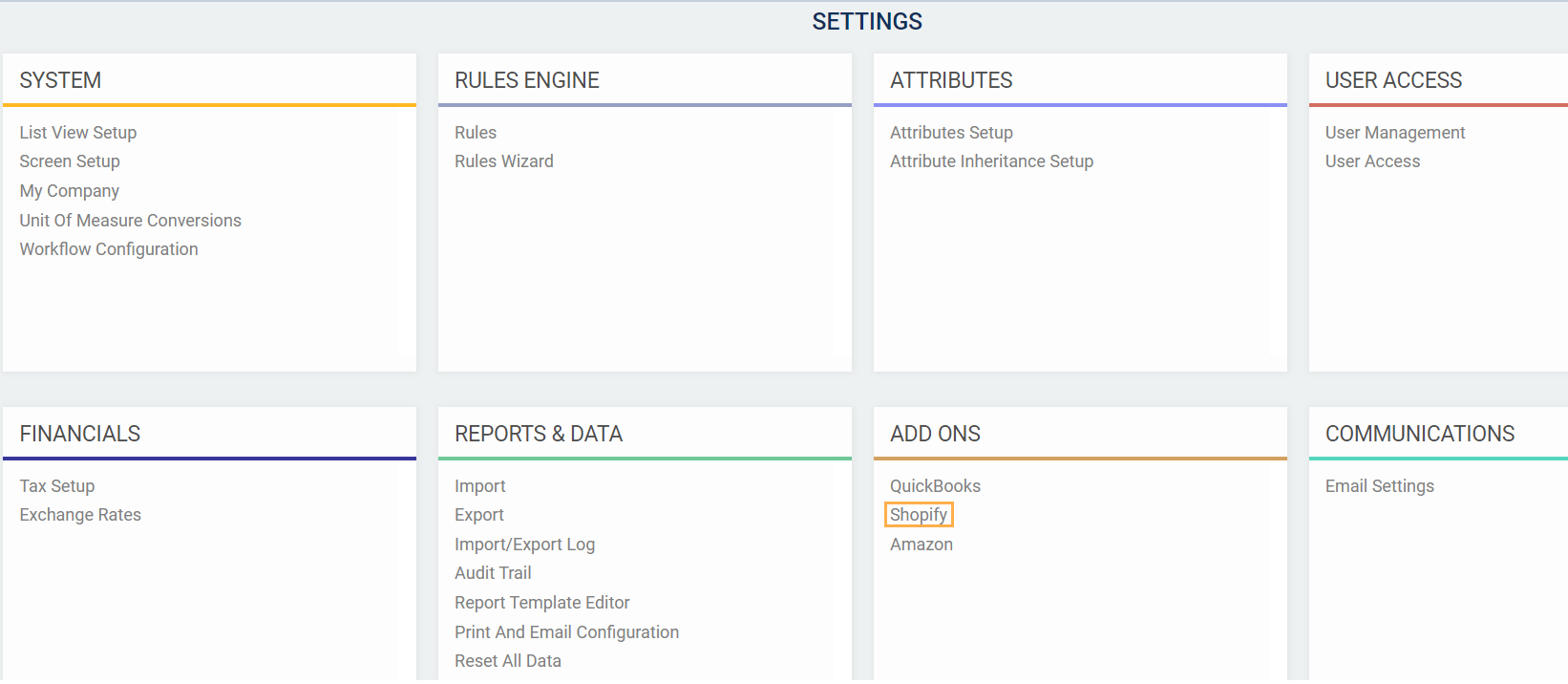Open List View Setup

coord(78,133)
